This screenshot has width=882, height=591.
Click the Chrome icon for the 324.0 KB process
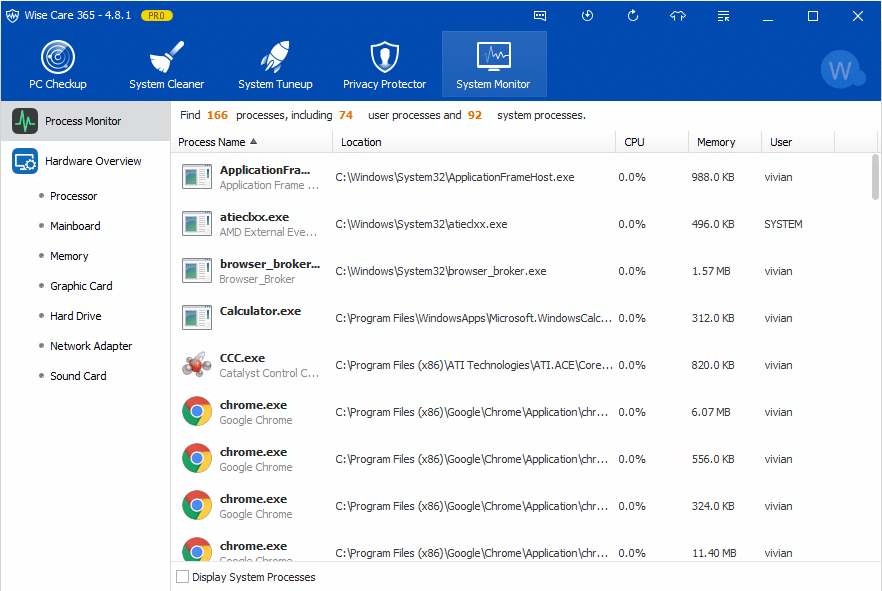tap(197, 506)
